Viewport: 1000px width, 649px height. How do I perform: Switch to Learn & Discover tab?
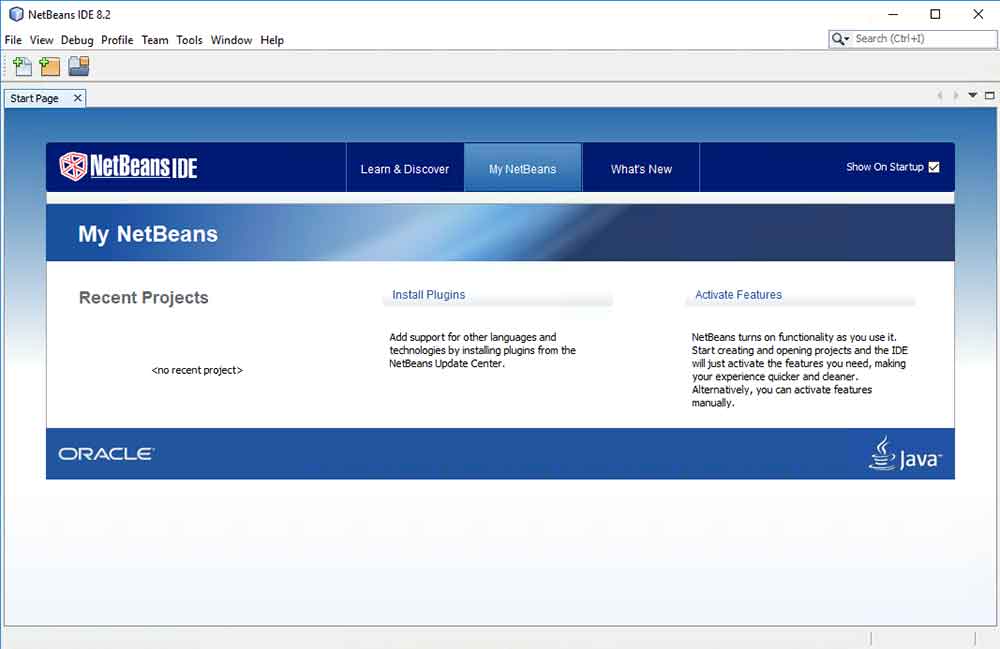(405, 168)
